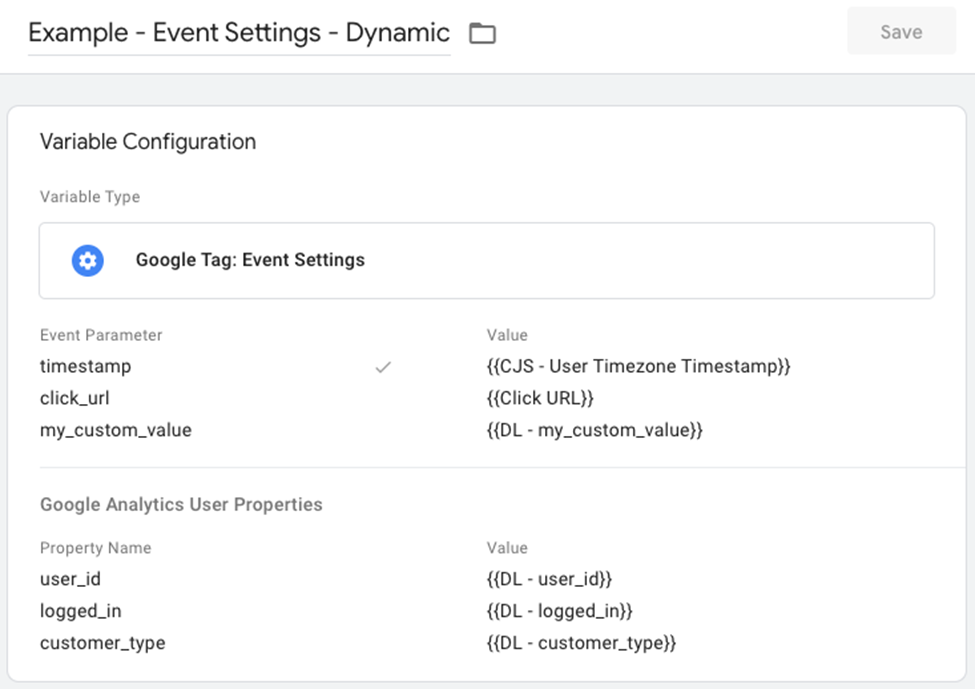Click the Variable Configuration heading
Image resolution: width=975 pixels, height=689 pixels.
pos(148,142)
